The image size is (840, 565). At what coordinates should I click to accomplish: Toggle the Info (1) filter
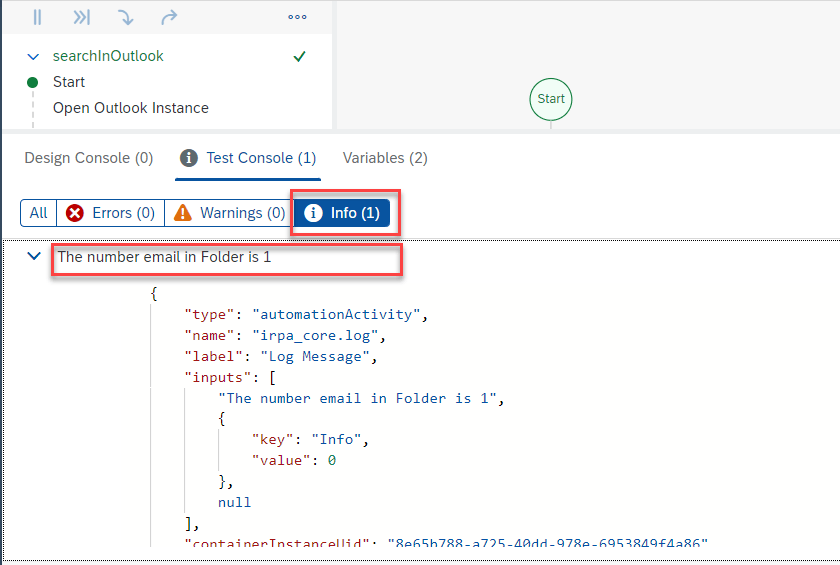click(341, 213)
